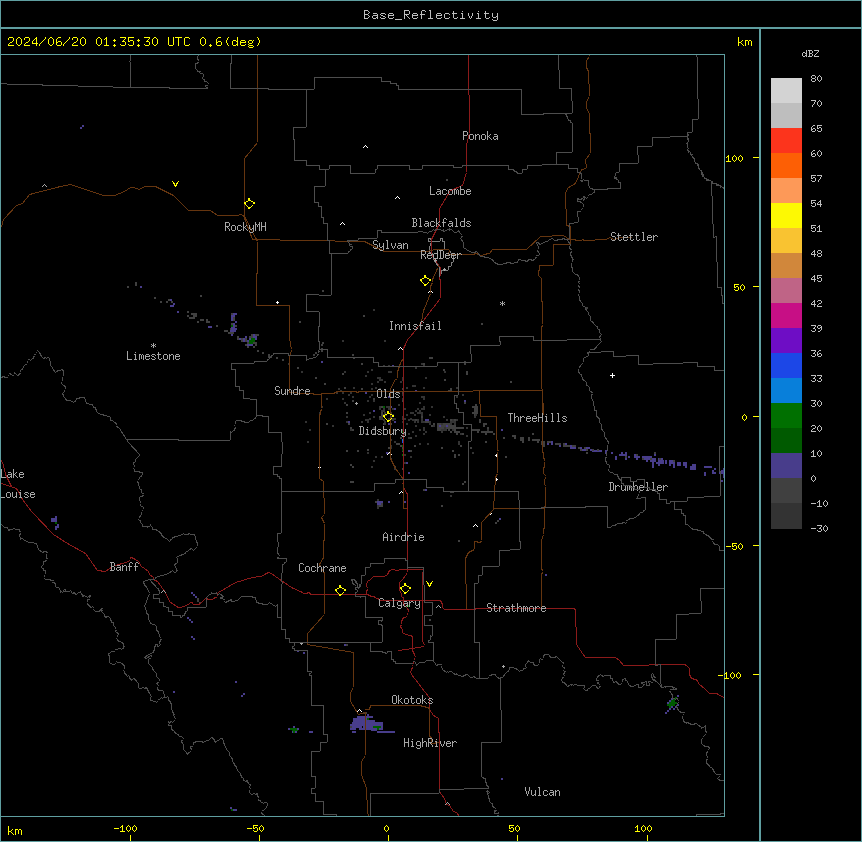Click the Sylvan label

390,245
